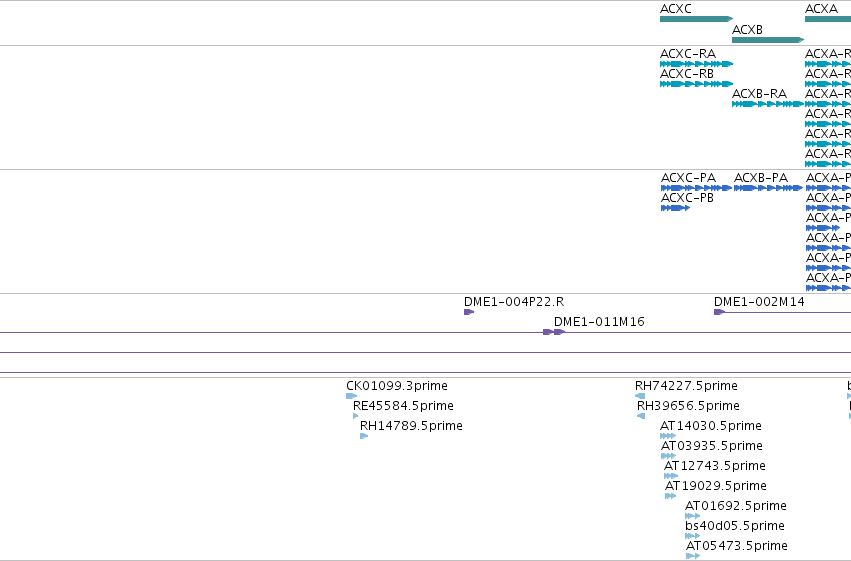851x561 pixels.
Task: Select the AT03935.5prime EST label
Action: [x=712, y=446]
